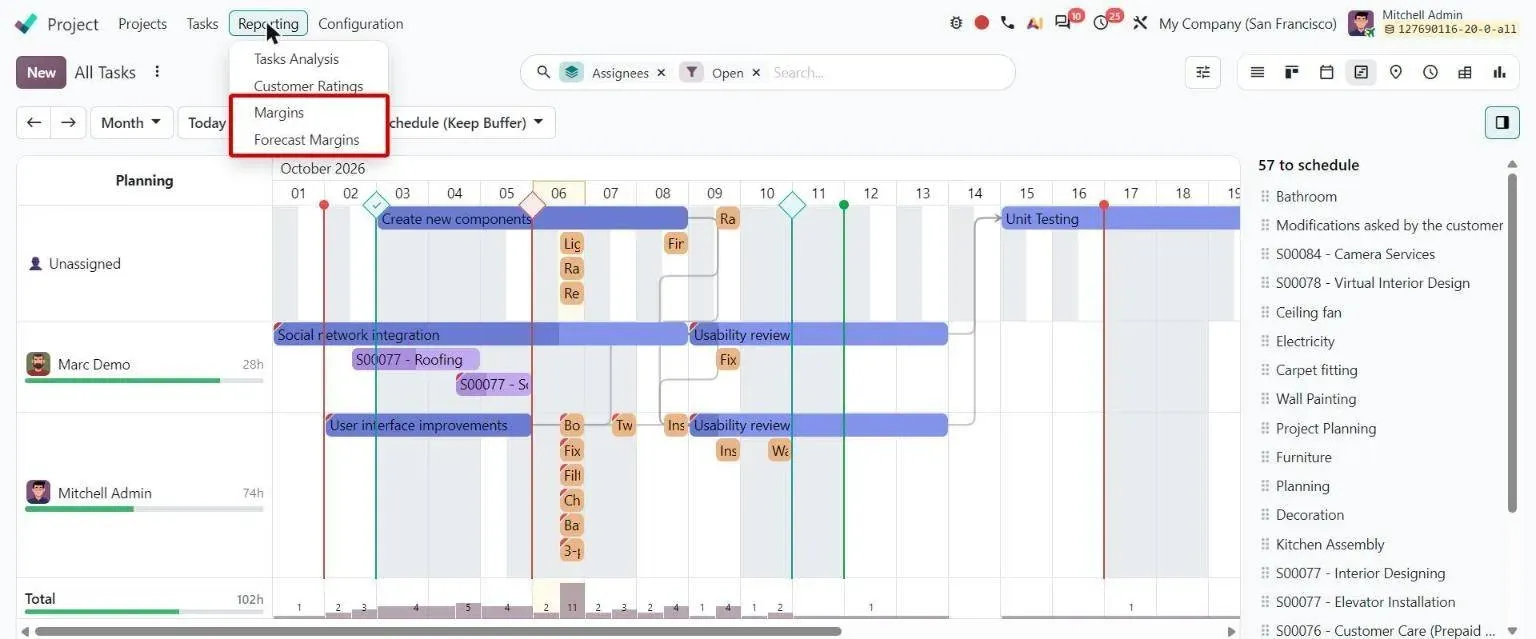Switch to Graph view bar icon
The image size is (1536, 639).
[1499, 72]
